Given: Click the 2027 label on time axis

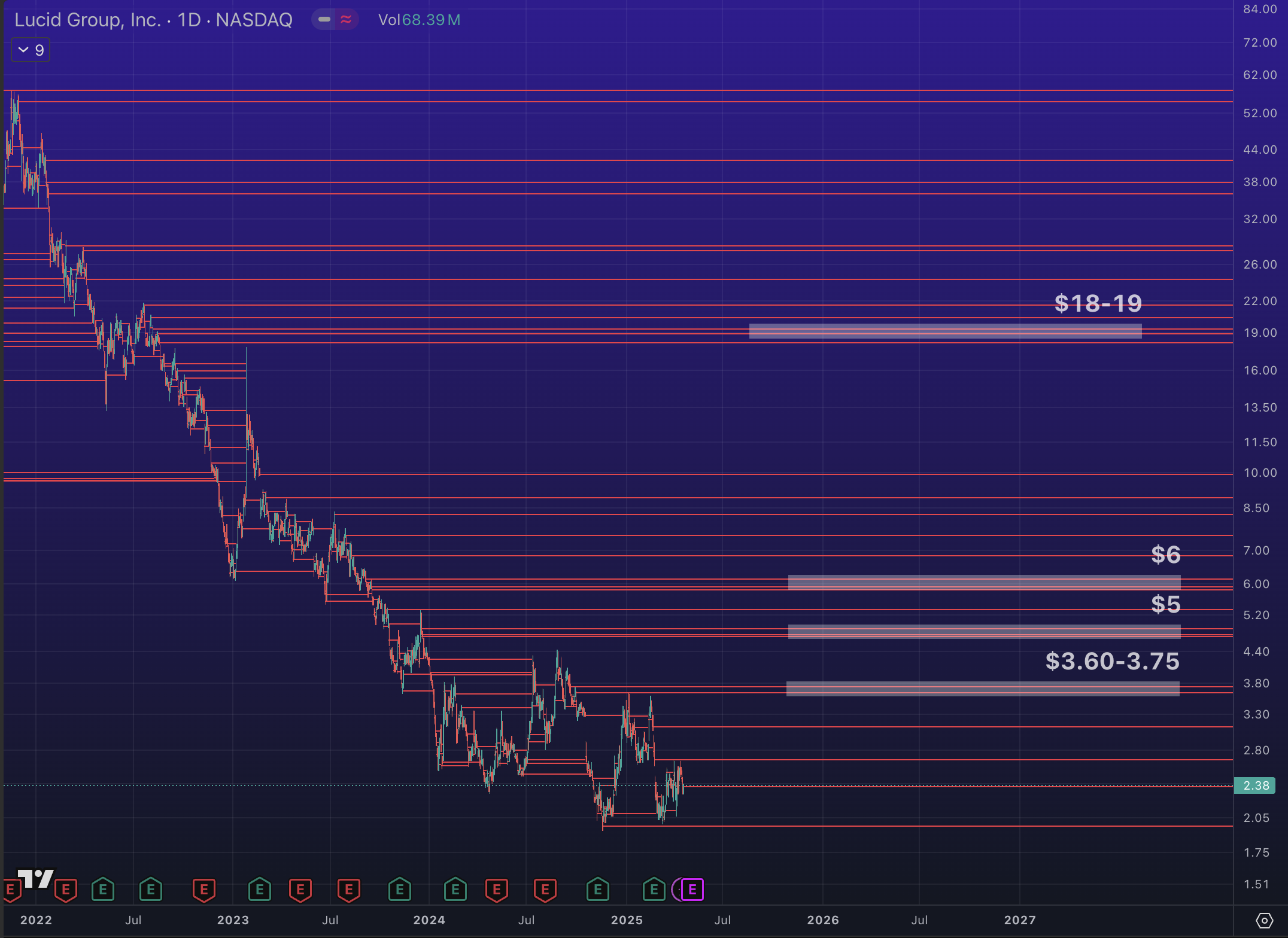Looking at the screenshot, I should (x=1019, y=920).
